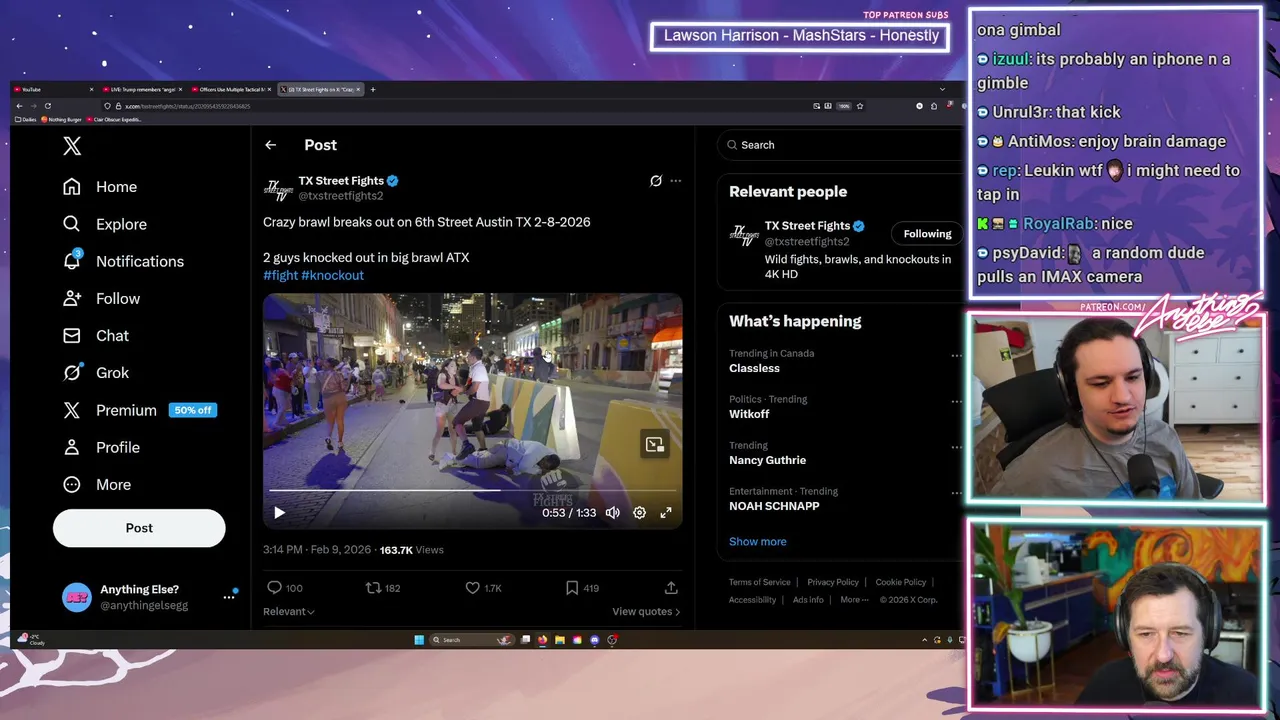Open options dots for Witkoff trend
Image resolution: width=1280 pixels, height=720 pixels.
956,401
